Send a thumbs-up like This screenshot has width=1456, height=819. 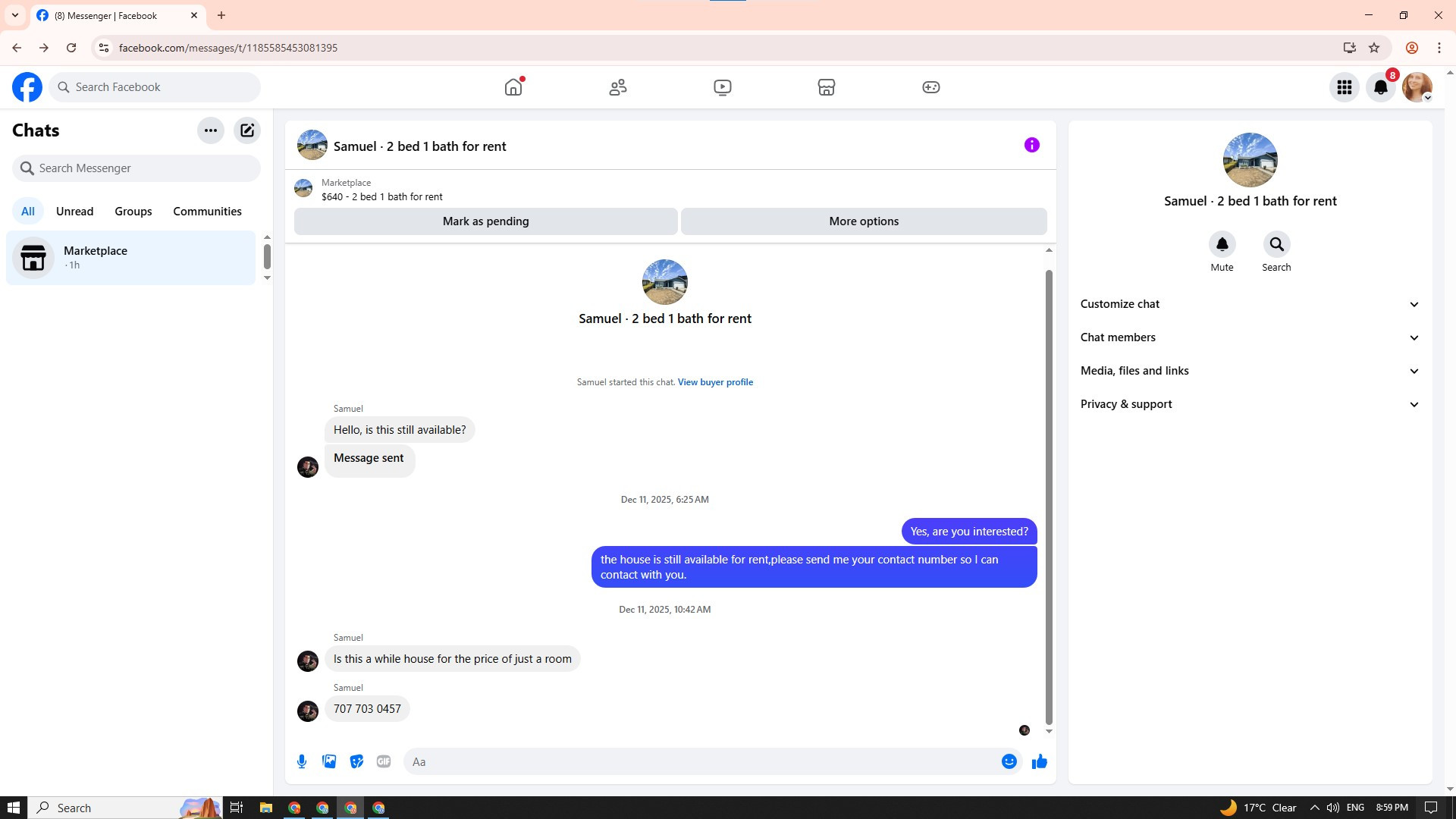click(x=1039, y=761)
